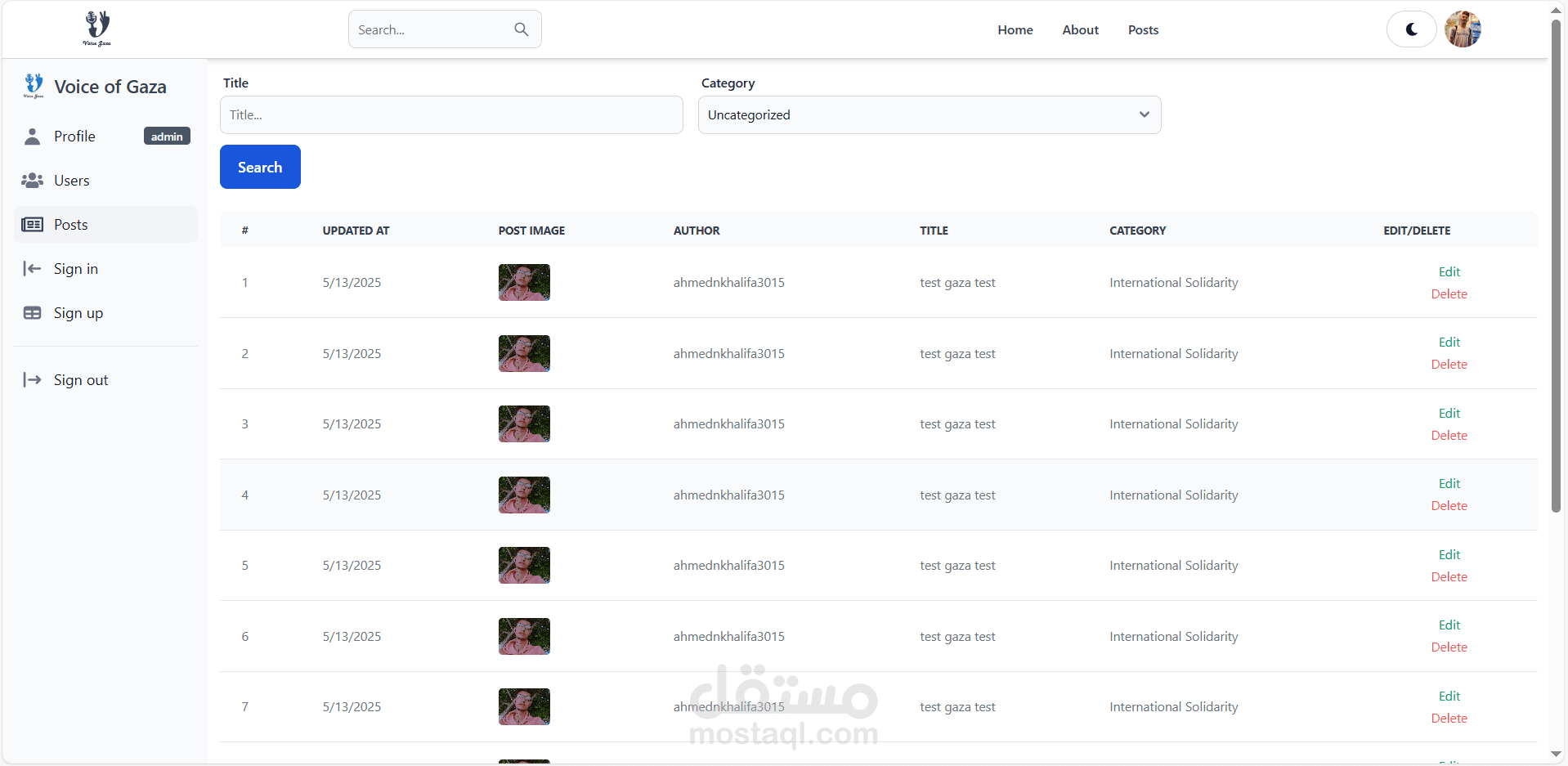Open the About nav link
1568x766 pixels.
[1080, 30]
